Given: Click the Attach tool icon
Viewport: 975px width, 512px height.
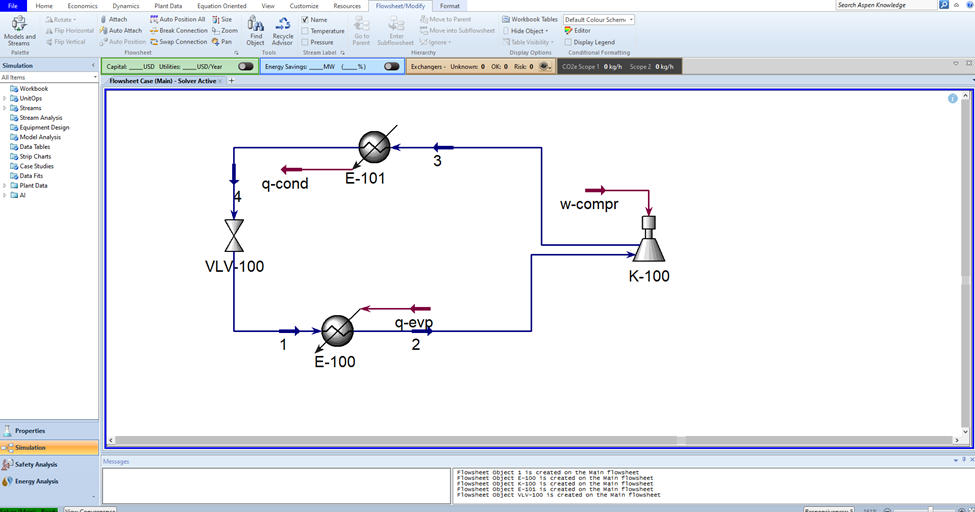Looking at the screenshot, I should [103, 19].
